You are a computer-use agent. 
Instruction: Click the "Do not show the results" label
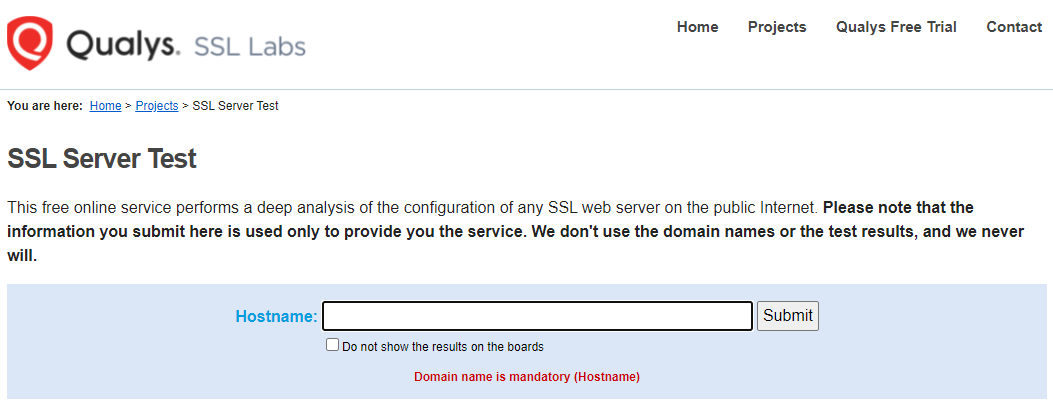[443, 347]
